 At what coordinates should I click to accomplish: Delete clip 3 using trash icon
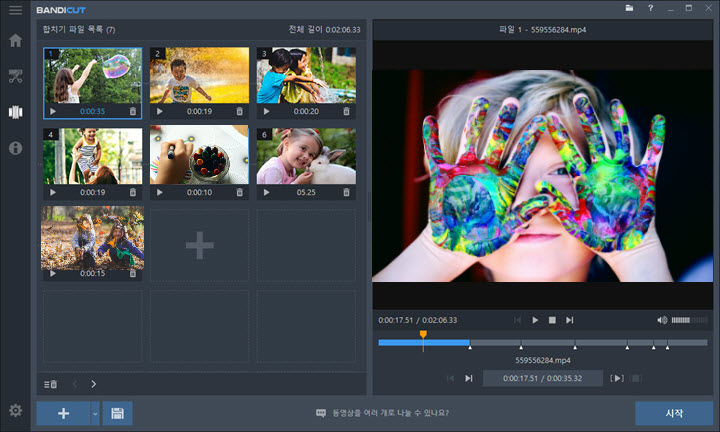(346, 112)
